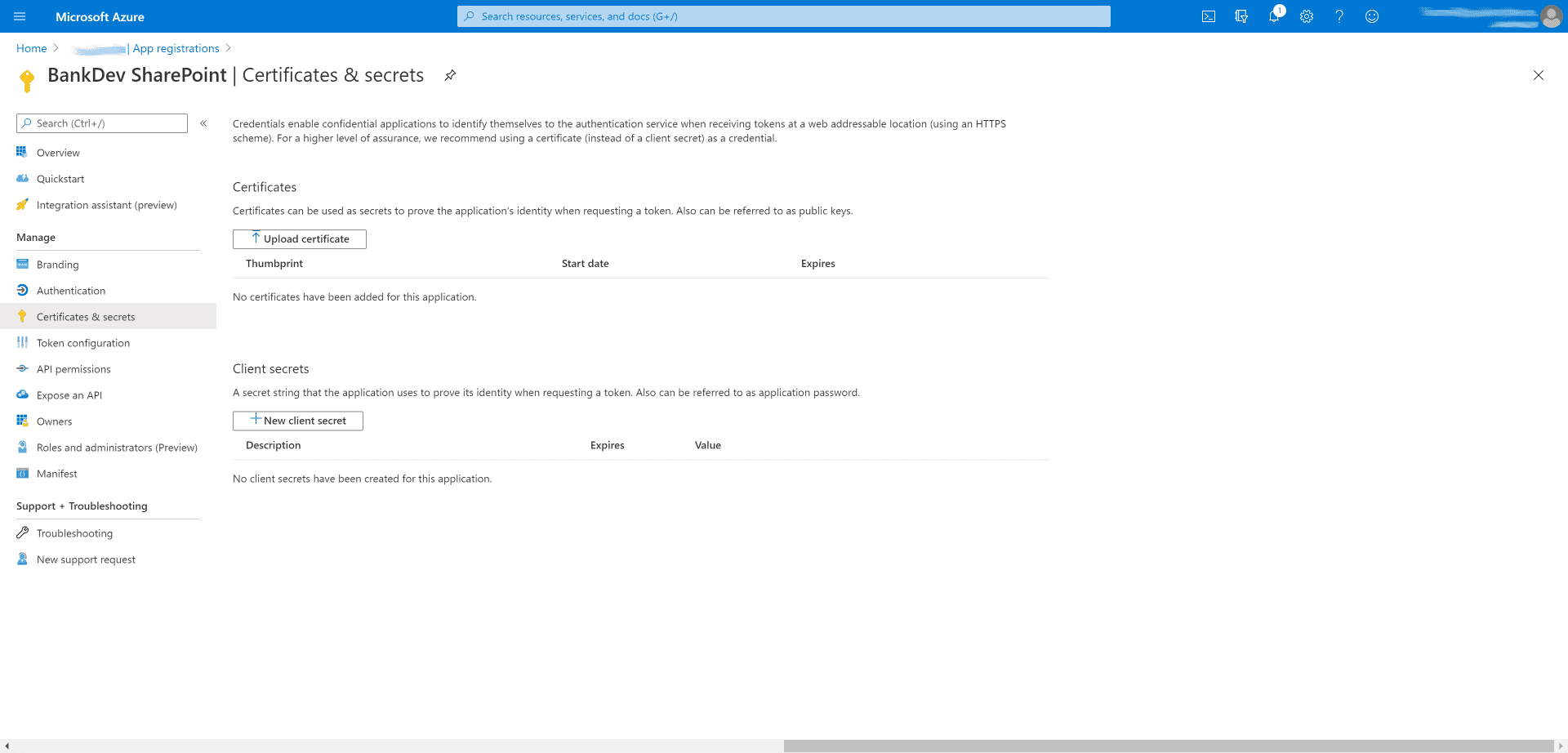Click the Microsoft Azure logo text
This screenshot has height=753, width=1568.
pyautogui.click(x=100, y=16)
